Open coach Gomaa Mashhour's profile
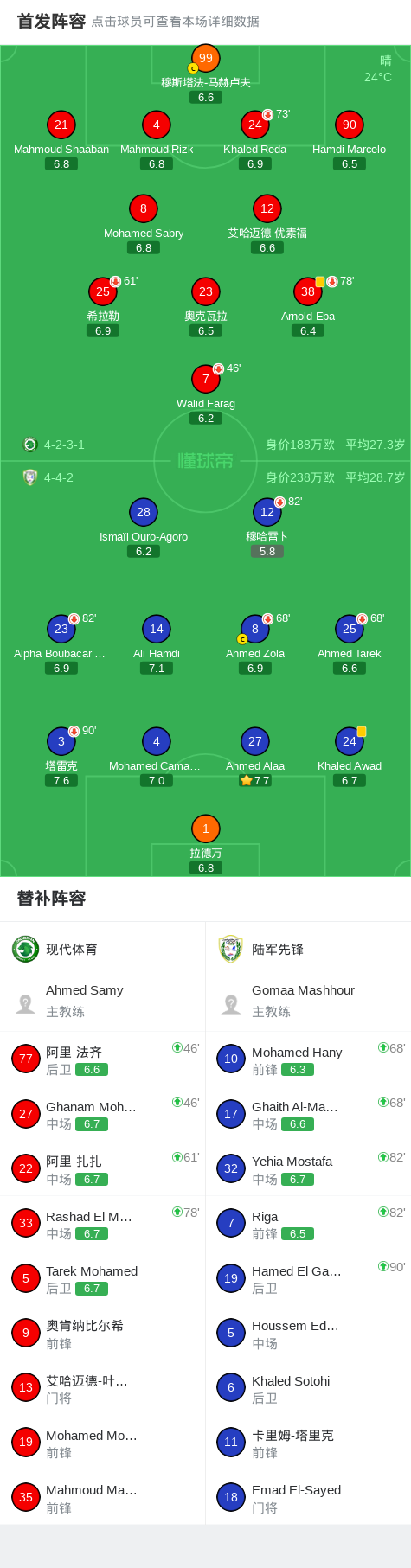The width and height of the screenshot is (411, 1568). [308, 1001]
